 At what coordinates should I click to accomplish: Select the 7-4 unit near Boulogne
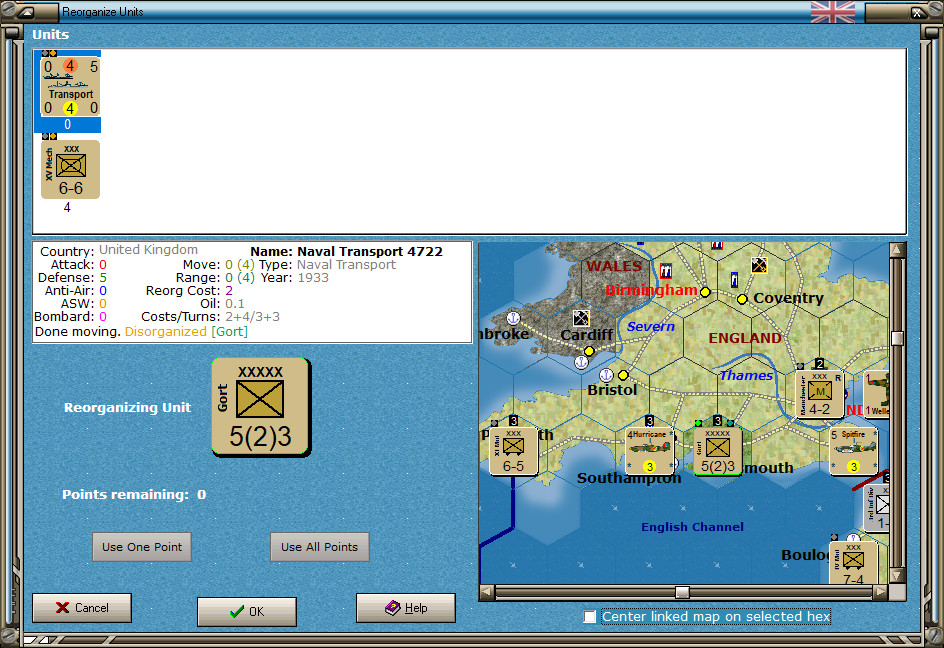(853, 563)
